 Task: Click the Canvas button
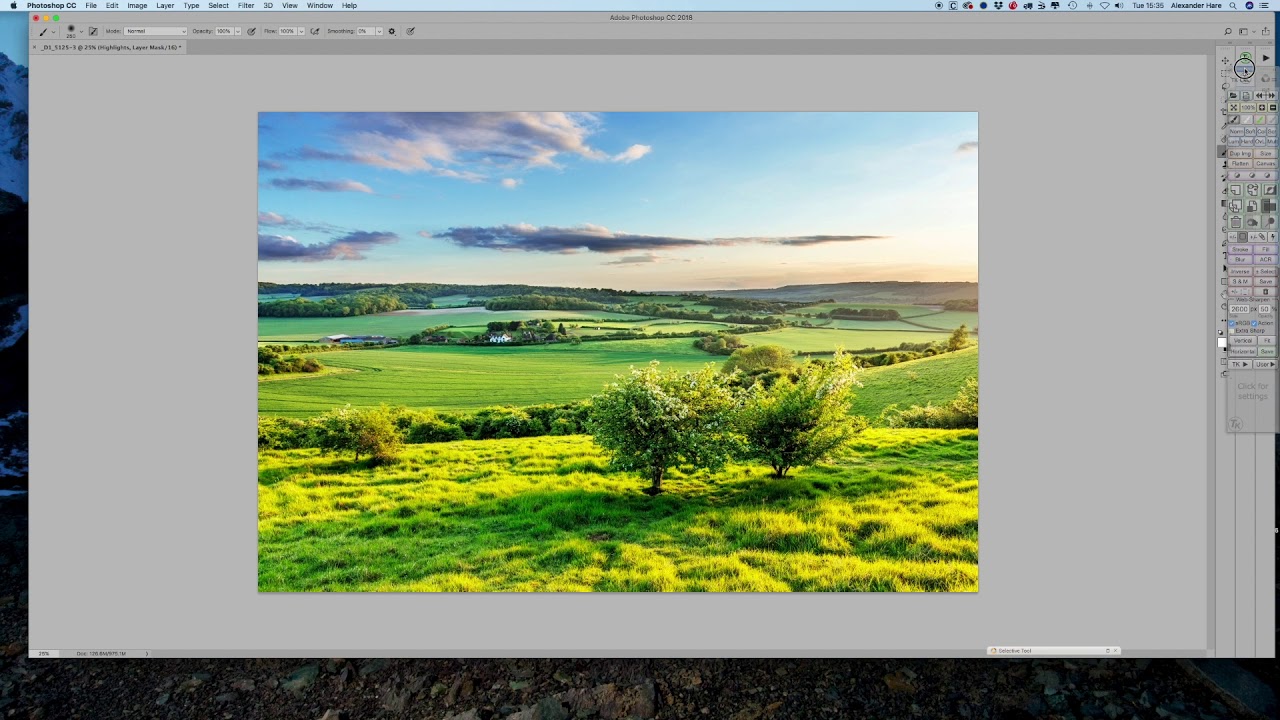pos(1265,164)
